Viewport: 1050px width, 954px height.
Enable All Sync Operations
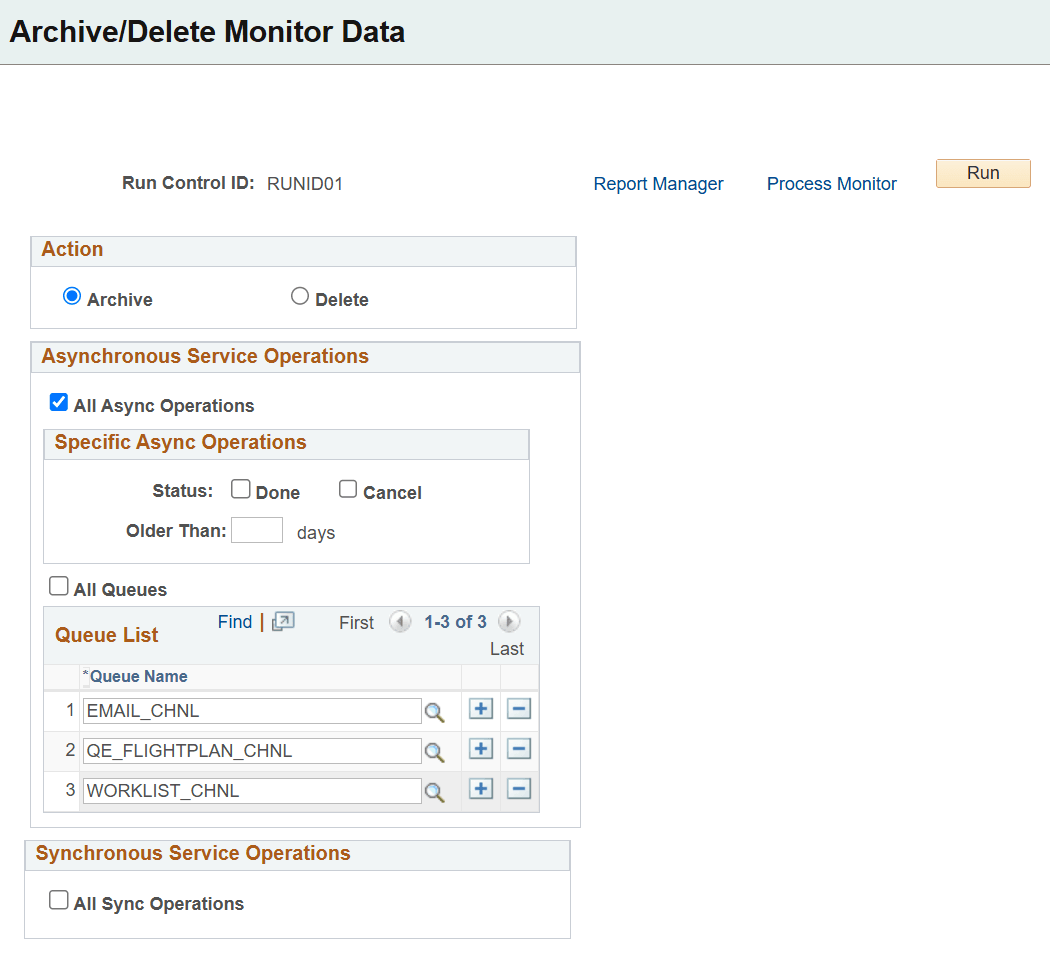point(58,898)
